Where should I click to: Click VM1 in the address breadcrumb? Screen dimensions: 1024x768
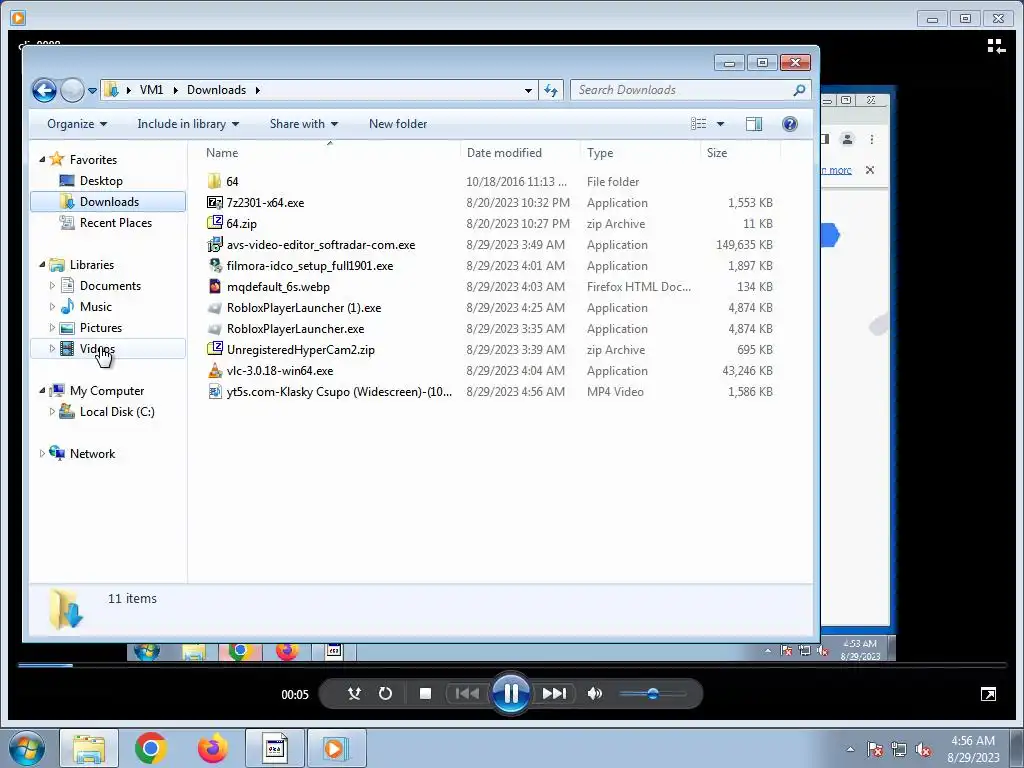[x=152, y=90]
